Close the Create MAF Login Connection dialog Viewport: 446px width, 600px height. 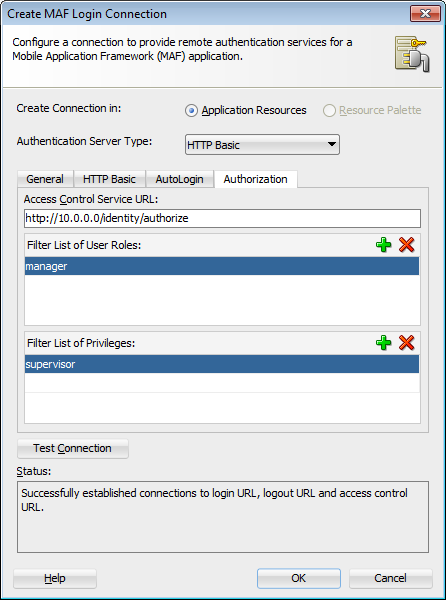[425, 14]
